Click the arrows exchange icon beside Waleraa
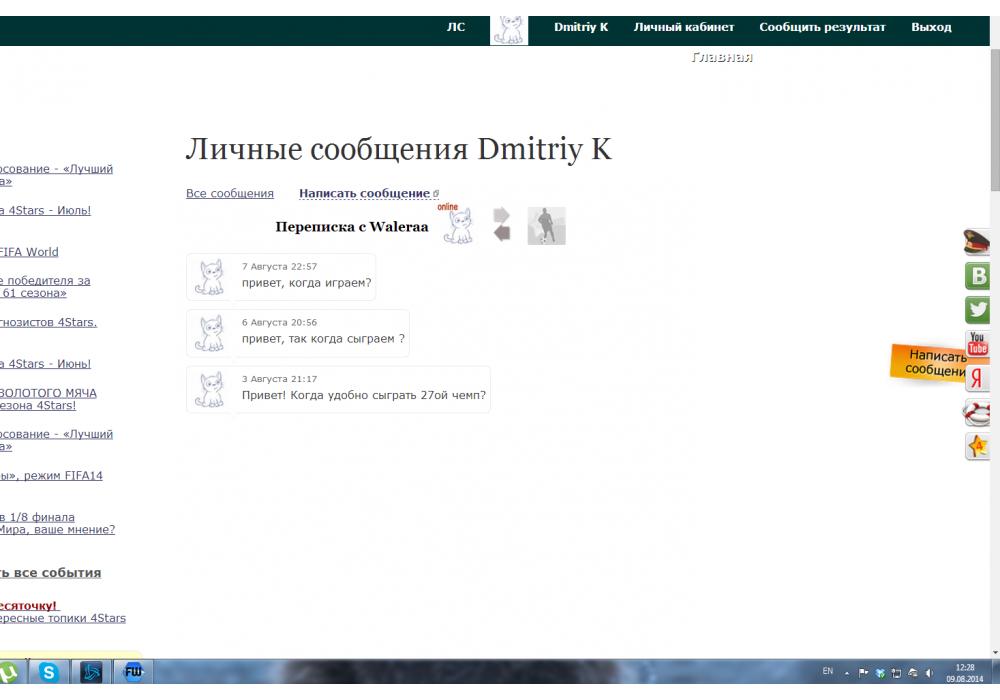The width and height of the screenshot is (1000, 700). (x=502, y=225)
